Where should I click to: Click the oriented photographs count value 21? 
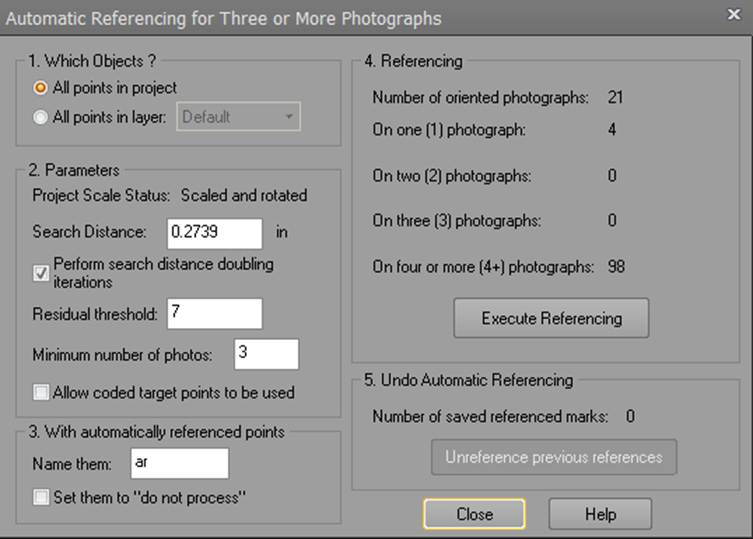coord(616,98)
